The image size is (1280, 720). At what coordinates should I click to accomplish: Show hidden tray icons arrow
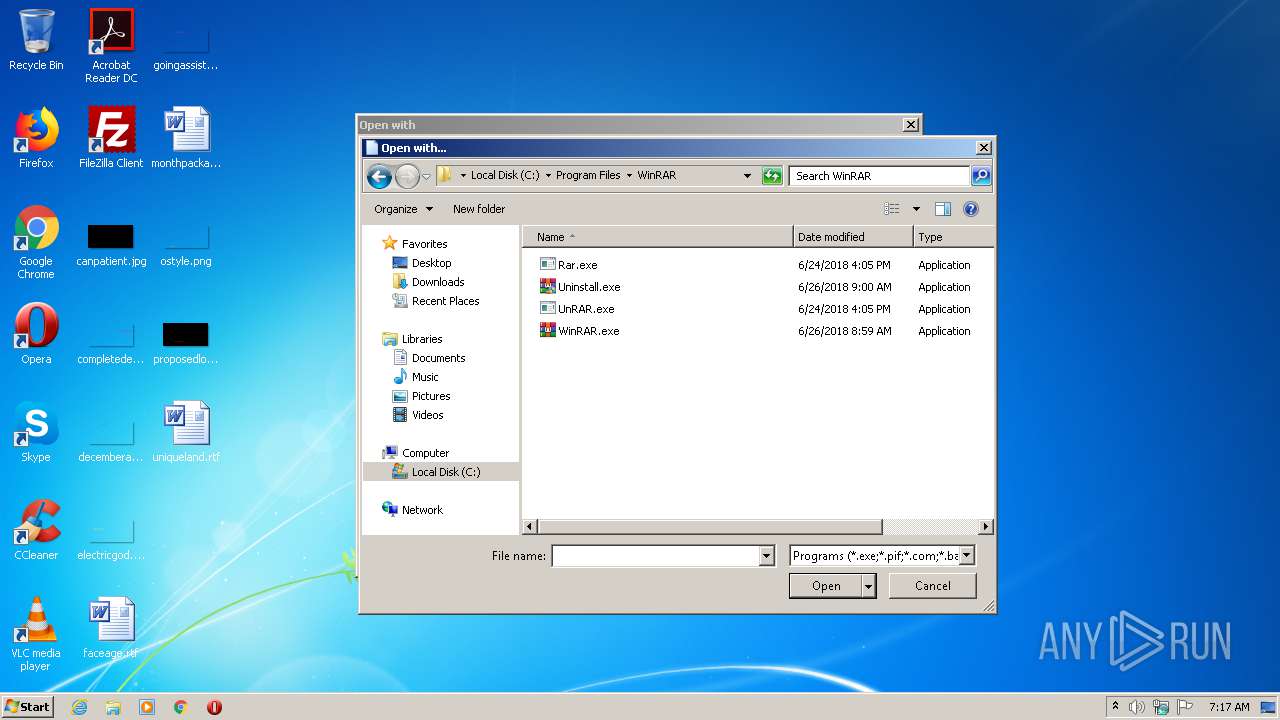1115,707
